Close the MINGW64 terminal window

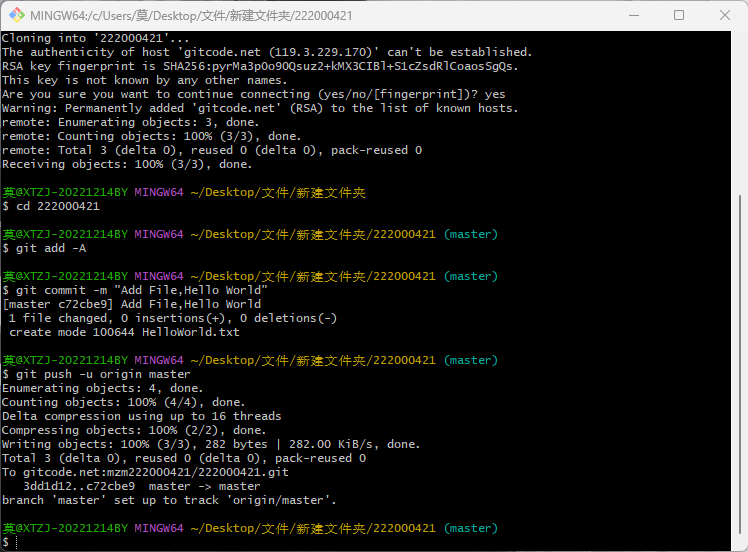(725, 15)
